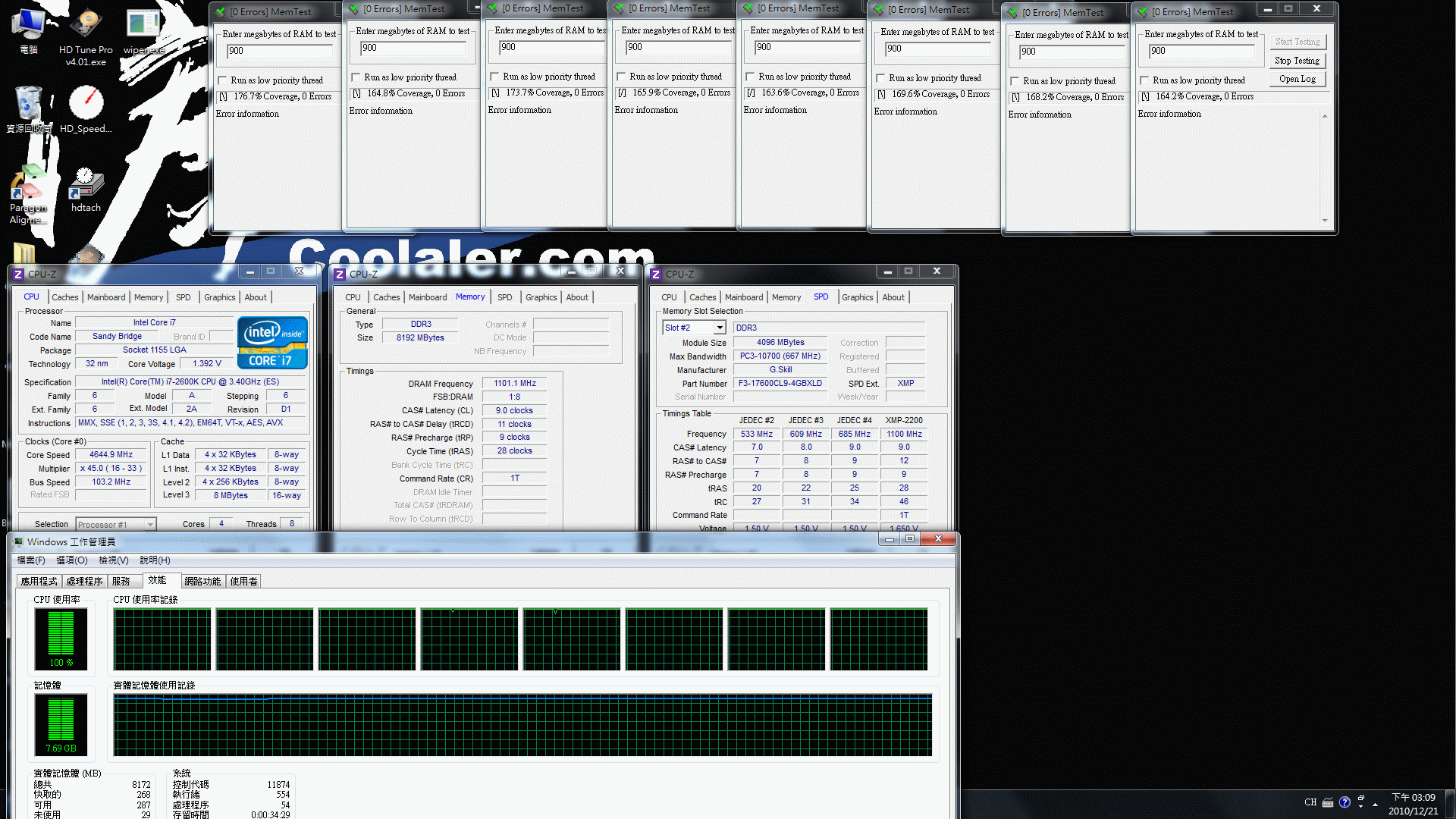This screenshot has height=819, width=1456.
Task: Toggle low priority thread in first MemTest
Action: pos(222,80)
